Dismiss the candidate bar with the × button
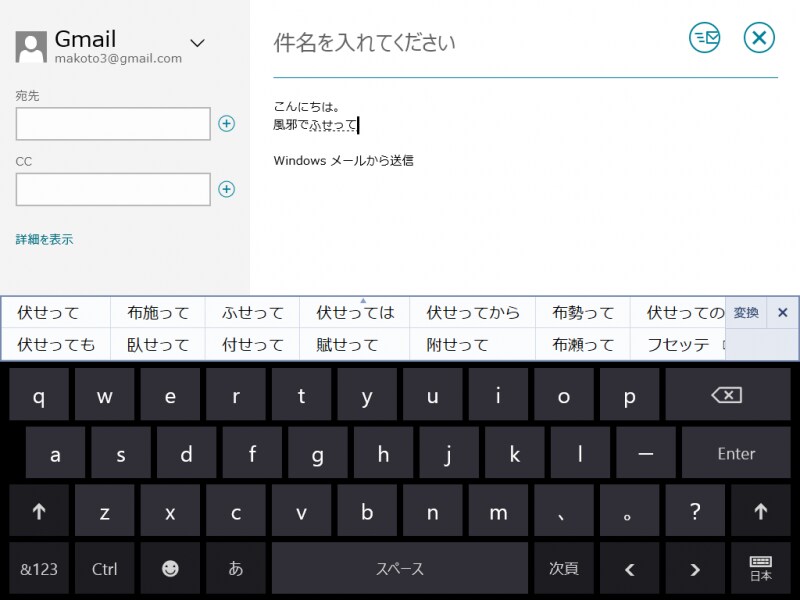 (x=783, y=312)
